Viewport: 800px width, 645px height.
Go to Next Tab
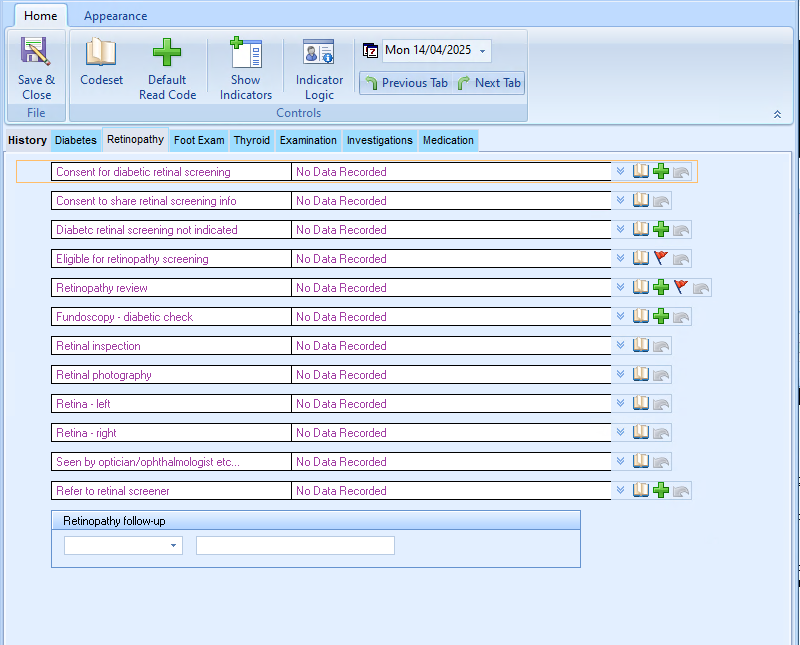click(x=489, y=83)
